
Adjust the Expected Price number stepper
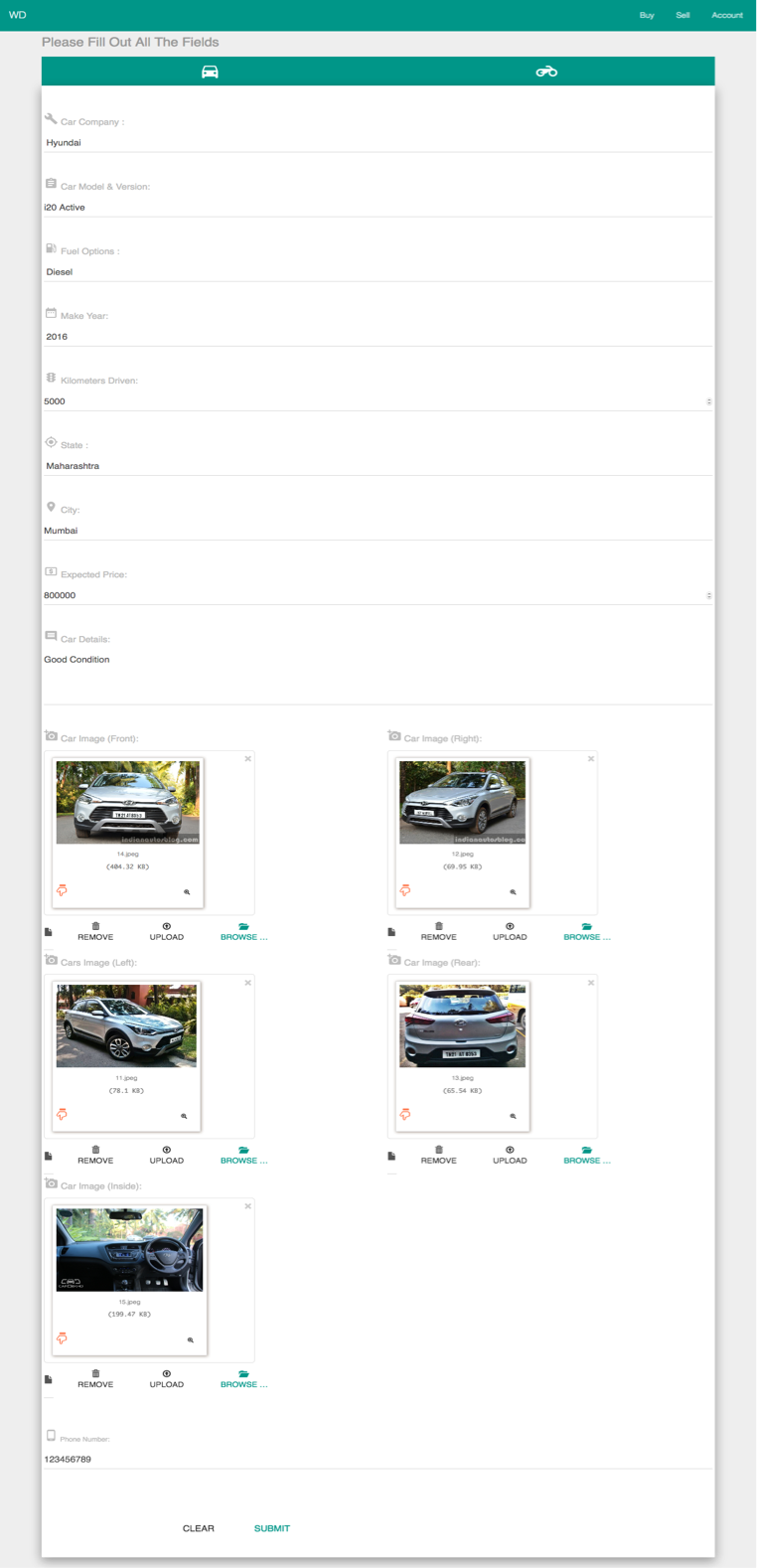[708, 595]
